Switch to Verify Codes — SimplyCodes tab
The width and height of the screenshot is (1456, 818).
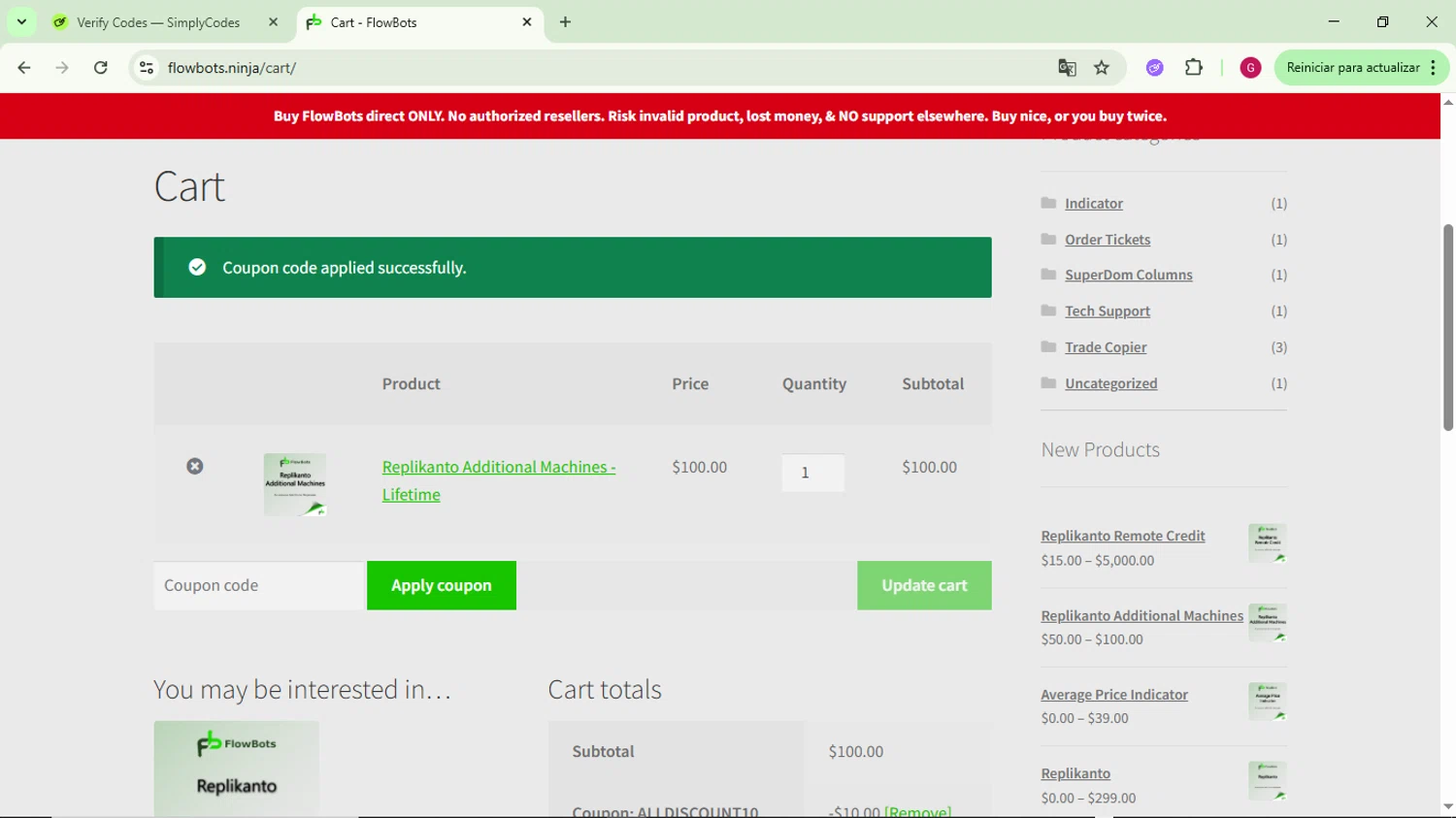click(x=158, y=22)
